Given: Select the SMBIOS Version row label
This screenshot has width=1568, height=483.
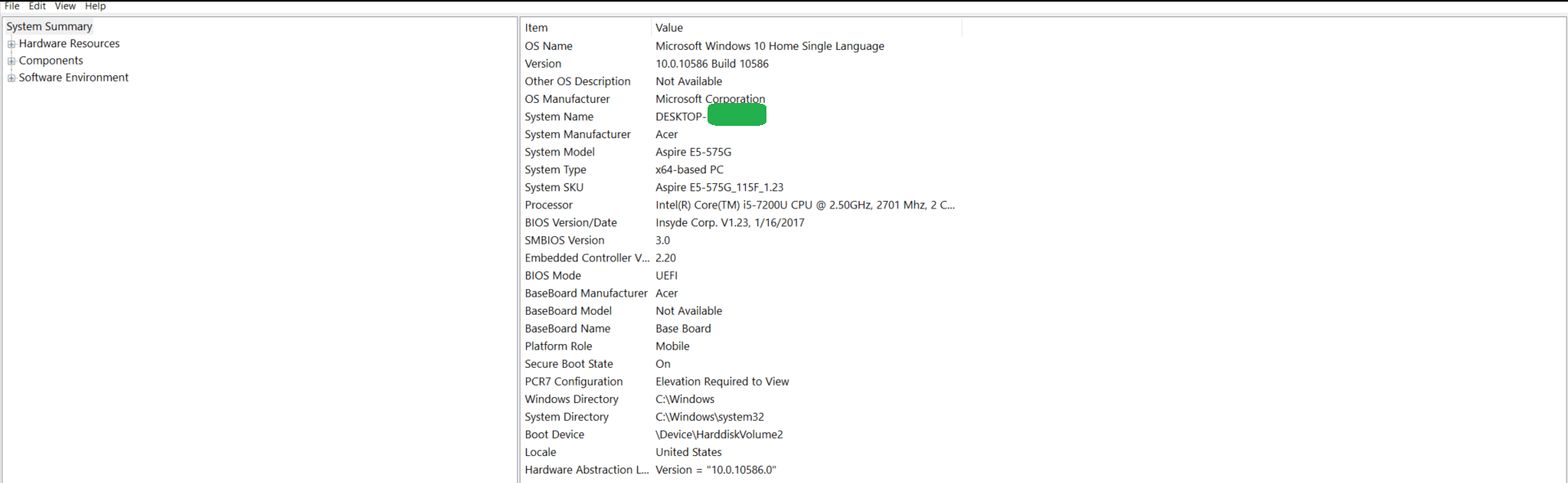Looking at the screenshot, I should coord(565,240).
